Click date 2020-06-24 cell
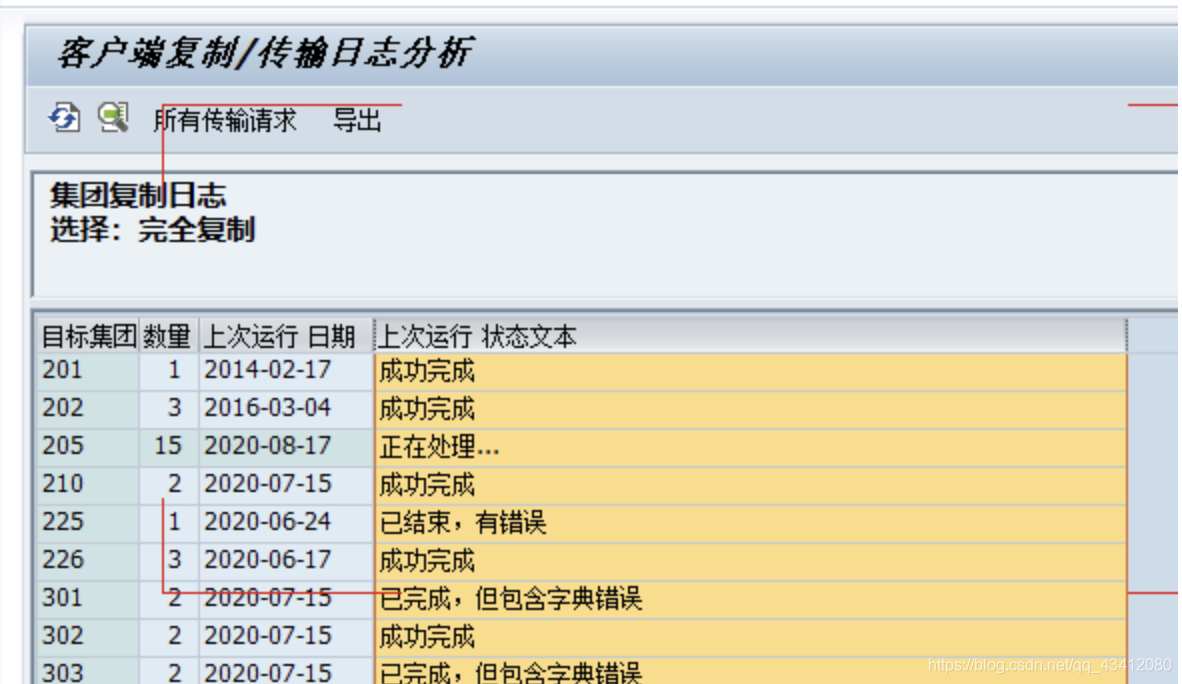Viewport: 1182px width, 684px height. pyautogui.click(x=286, y=523)
